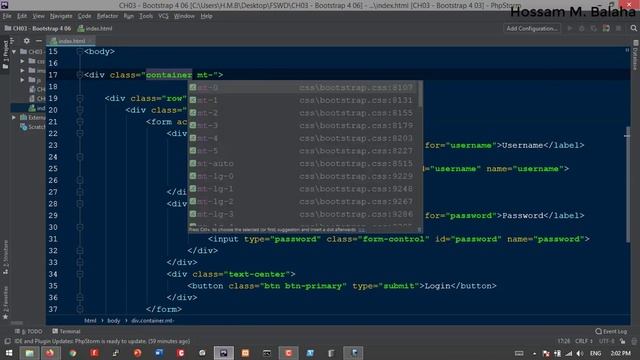Fold the row div on line 19
Screen dimensions: 640x360
[x=80, y=98]
